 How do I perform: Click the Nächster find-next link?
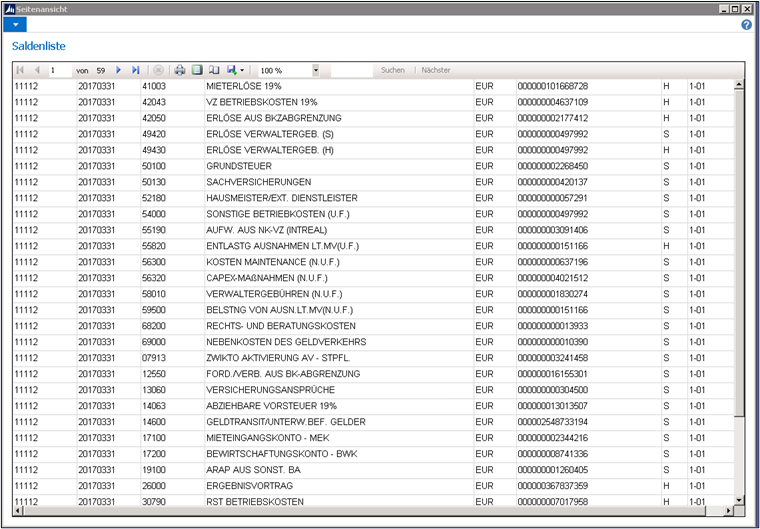click(436, 71)
